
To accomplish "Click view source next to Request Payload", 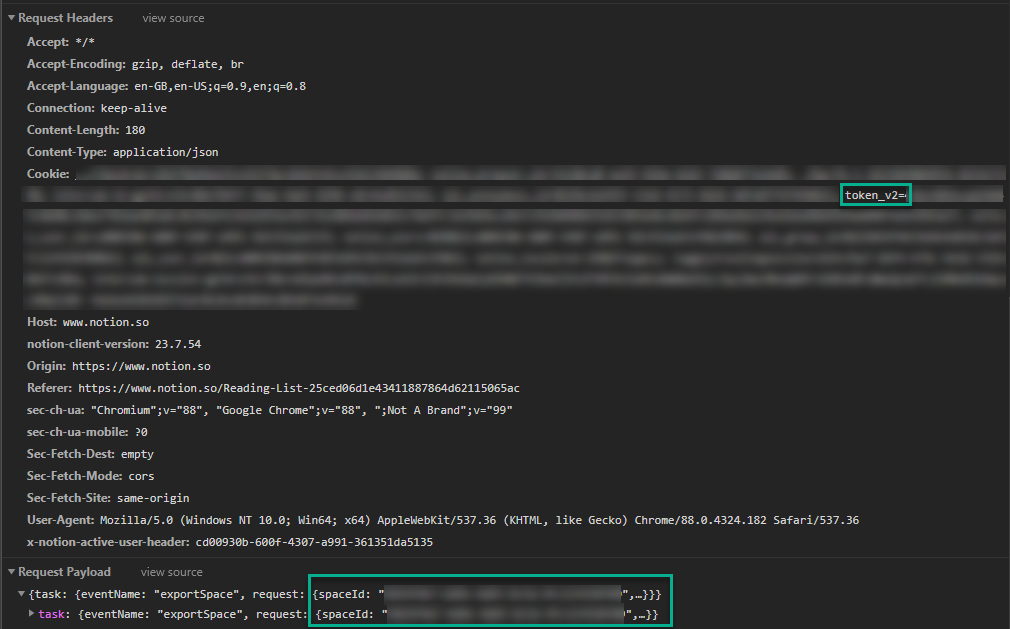I will 171,572.
